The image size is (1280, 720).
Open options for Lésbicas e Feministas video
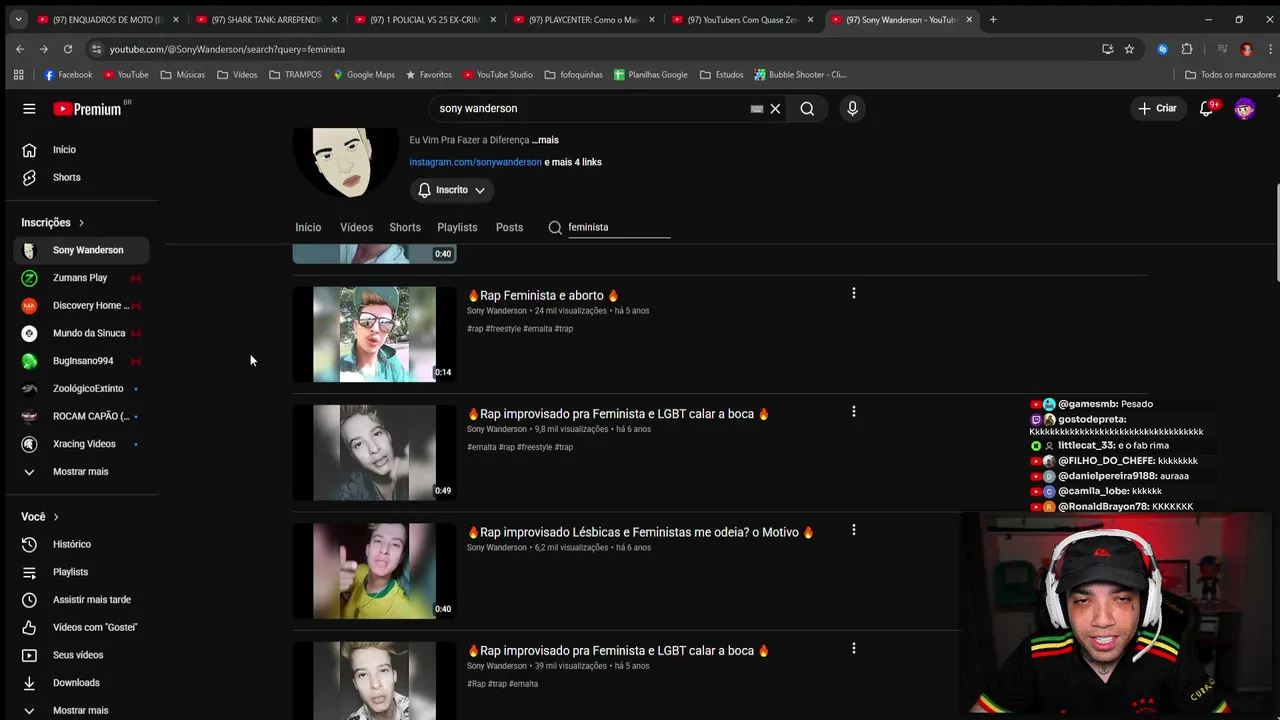coord(853,530)
